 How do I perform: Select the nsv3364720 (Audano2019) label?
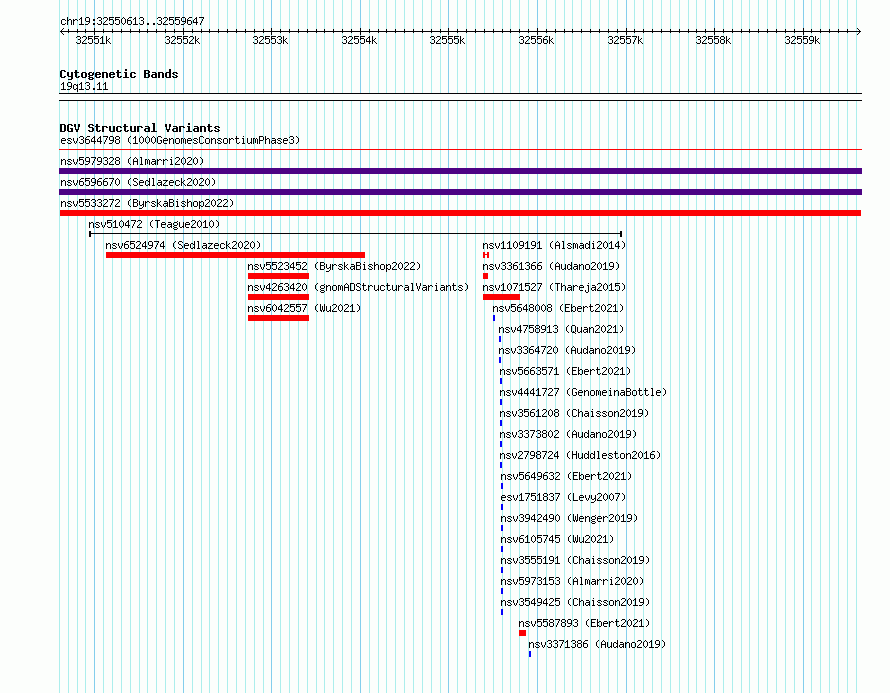(x=567, y=350)
